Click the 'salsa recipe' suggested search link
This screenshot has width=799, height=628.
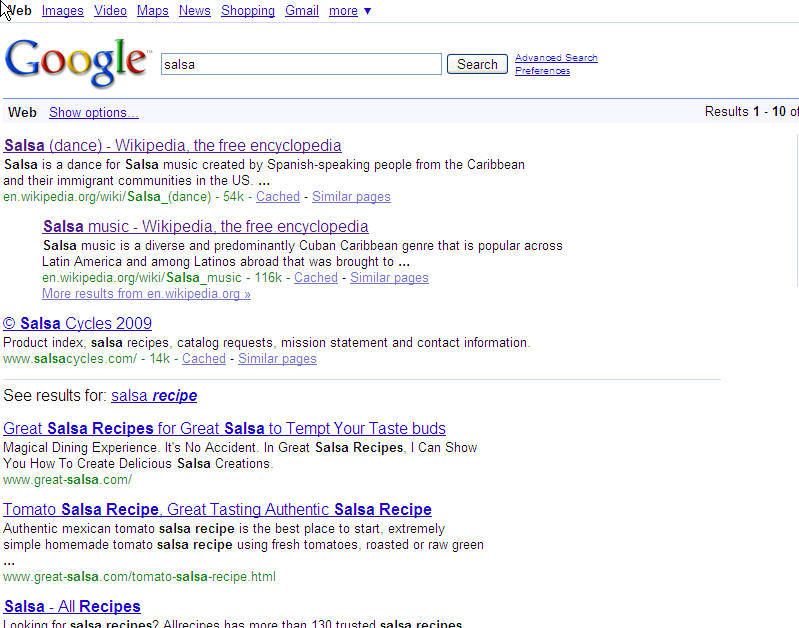coord(154,396)
